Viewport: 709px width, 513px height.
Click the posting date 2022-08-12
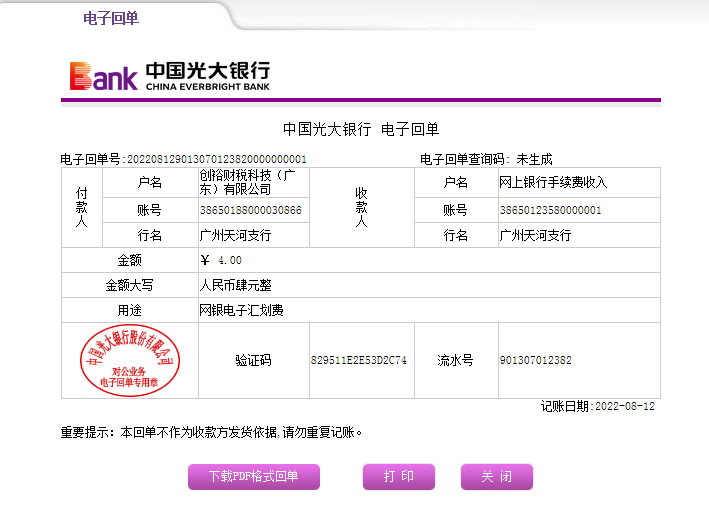point(625,406)
